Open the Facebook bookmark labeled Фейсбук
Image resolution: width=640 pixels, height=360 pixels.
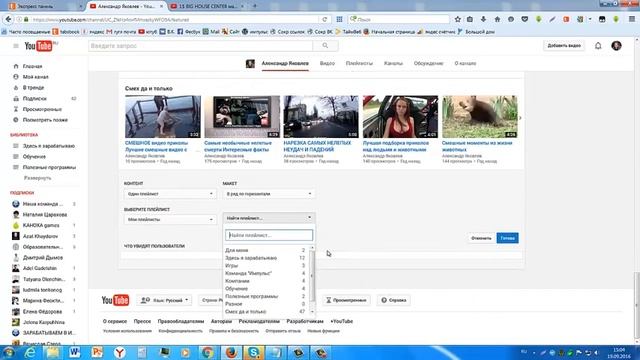(x=189, y=31)
